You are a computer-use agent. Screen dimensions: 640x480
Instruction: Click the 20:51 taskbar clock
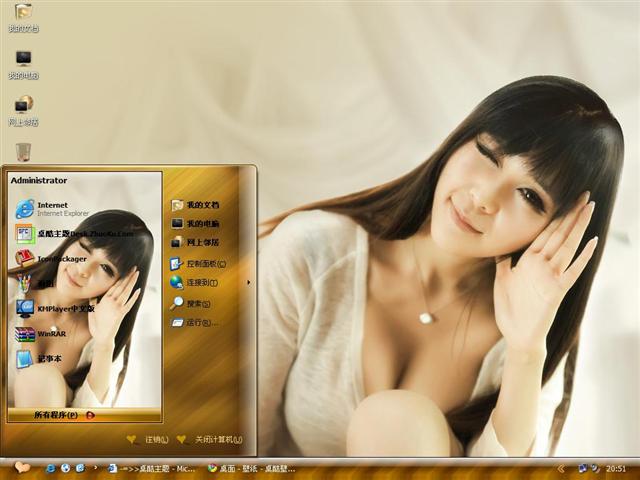pyautogui.click(x=616, y=469)
